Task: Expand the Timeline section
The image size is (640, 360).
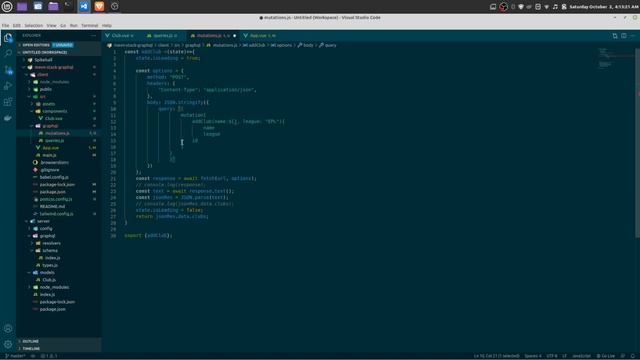Action: tap(59, 349)
